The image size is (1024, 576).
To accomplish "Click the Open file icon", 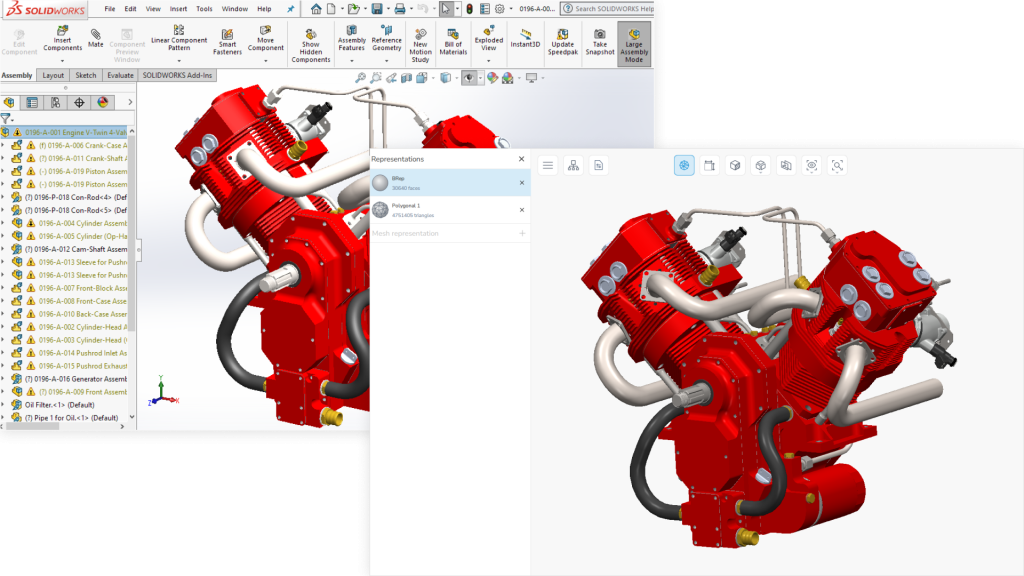I will coord(353,8).
